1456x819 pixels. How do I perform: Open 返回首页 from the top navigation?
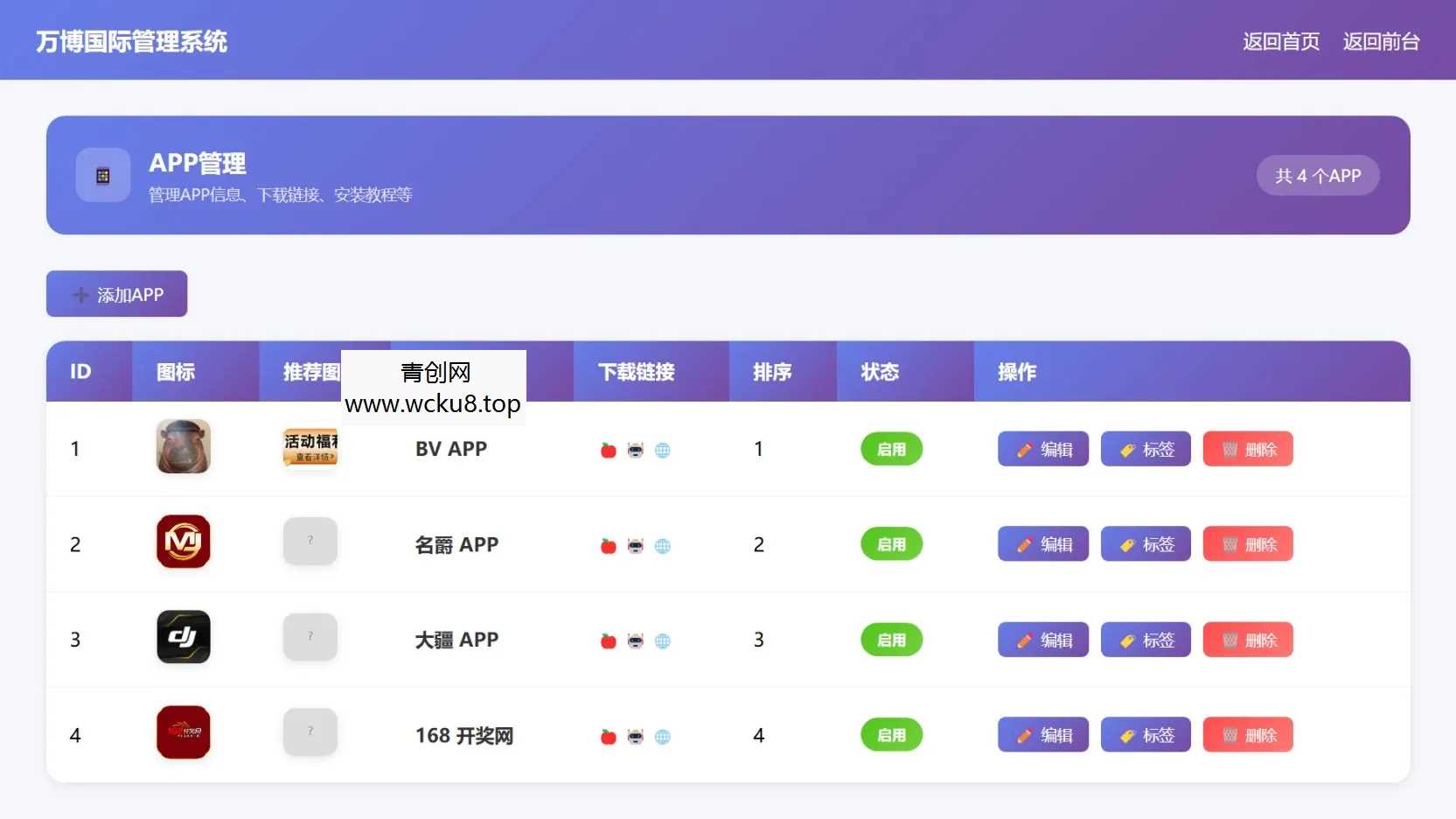coord(1279,41)
